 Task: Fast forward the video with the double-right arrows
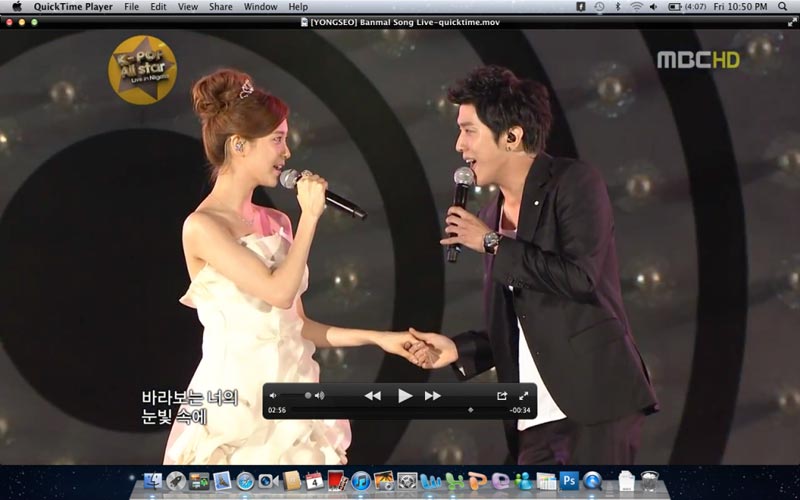pos(433,395)
